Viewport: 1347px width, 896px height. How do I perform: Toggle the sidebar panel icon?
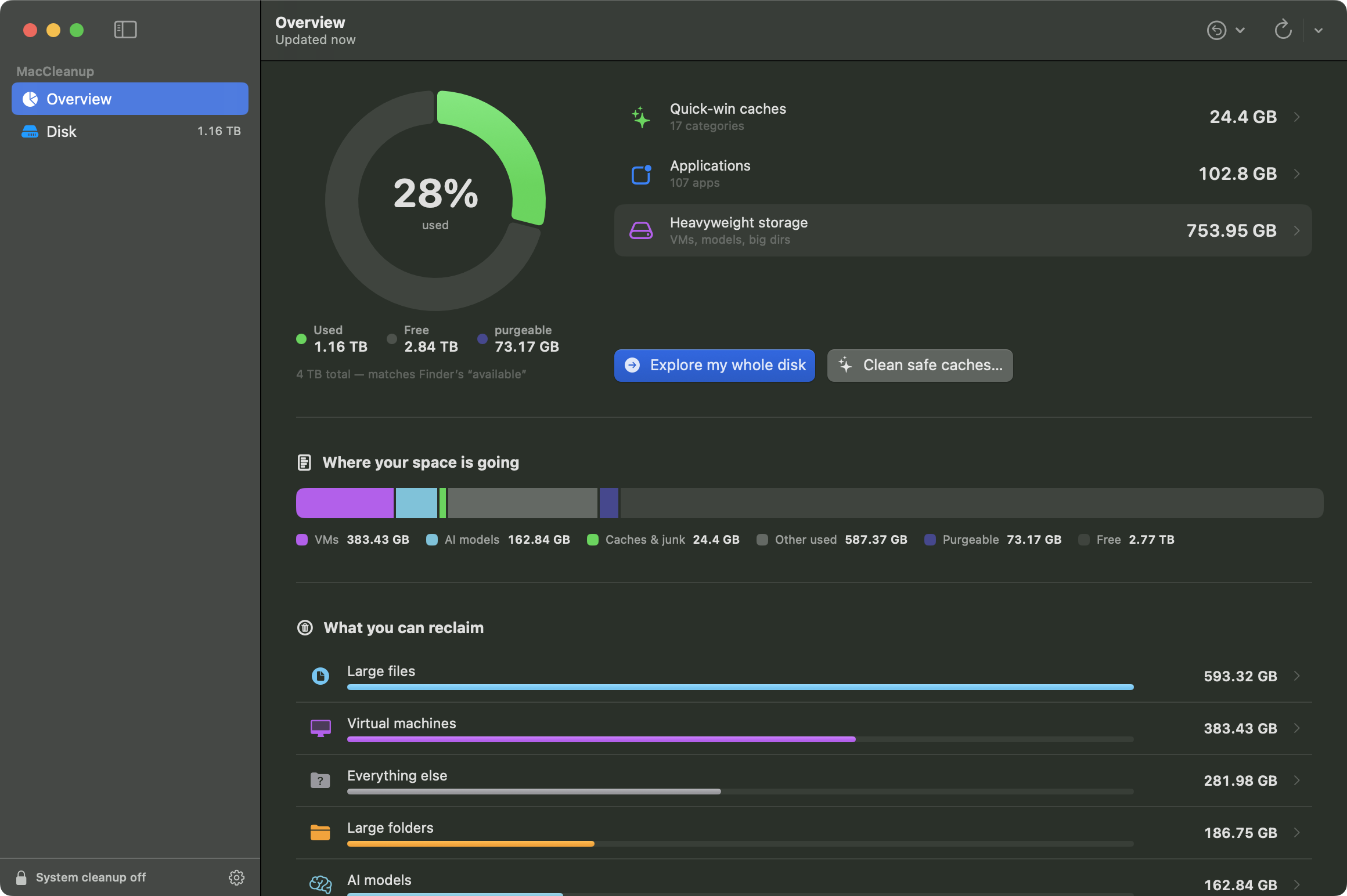(x=125, y=30)
